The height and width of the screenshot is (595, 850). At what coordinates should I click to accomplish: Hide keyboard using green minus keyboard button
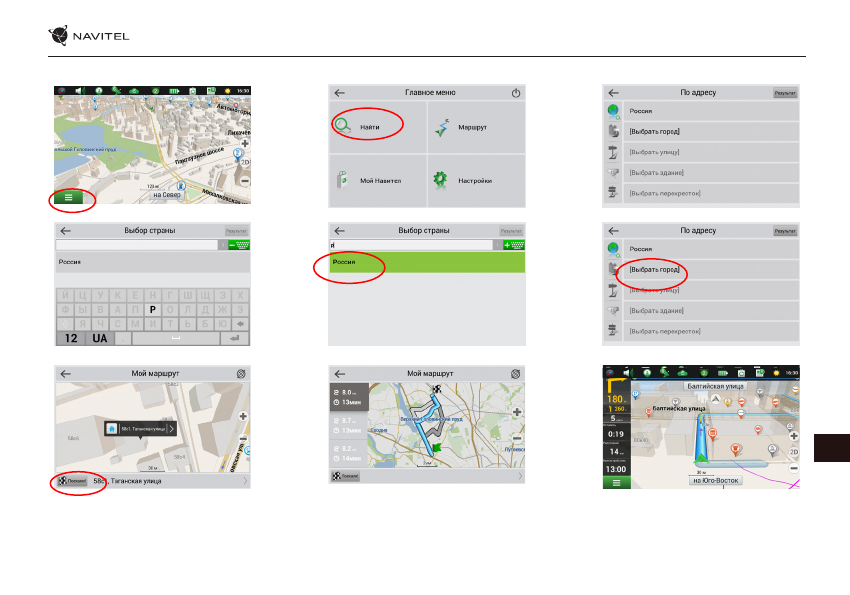(238, 244)
